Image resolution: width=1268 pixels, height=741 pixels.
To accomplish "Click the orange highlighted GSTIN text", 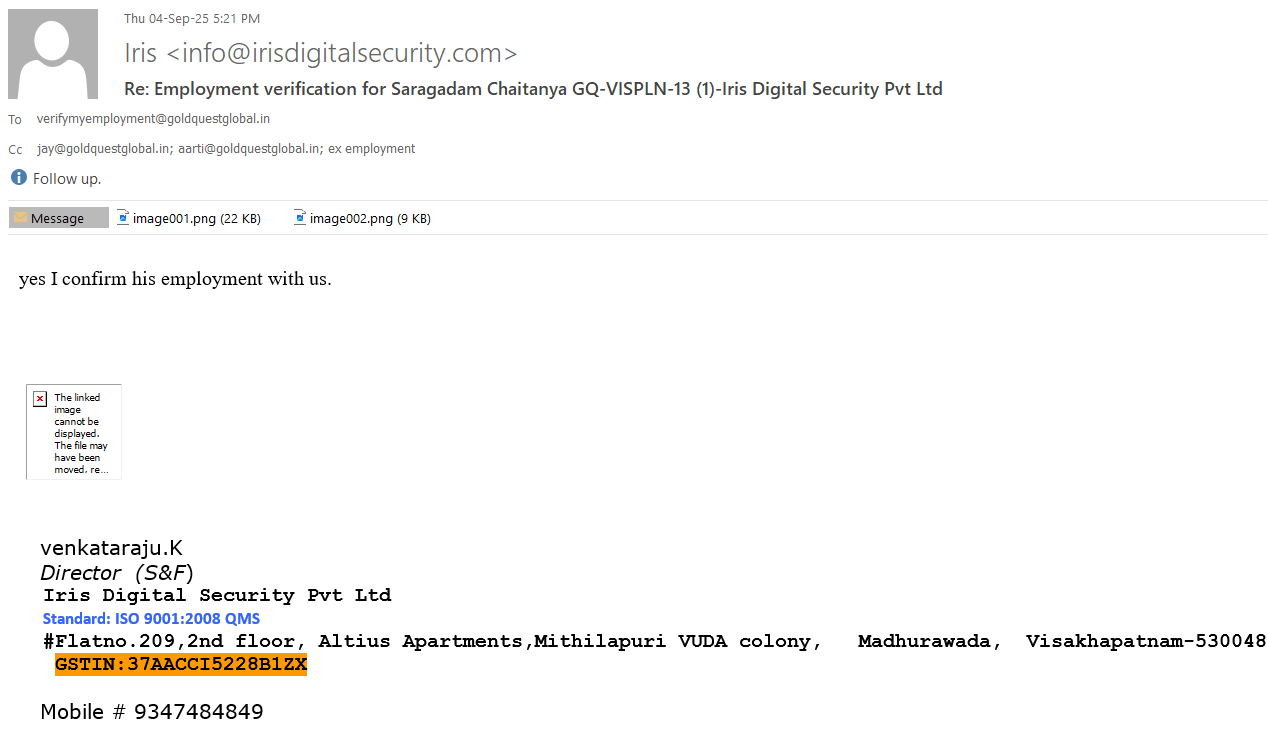I will (x=181, y=665).
